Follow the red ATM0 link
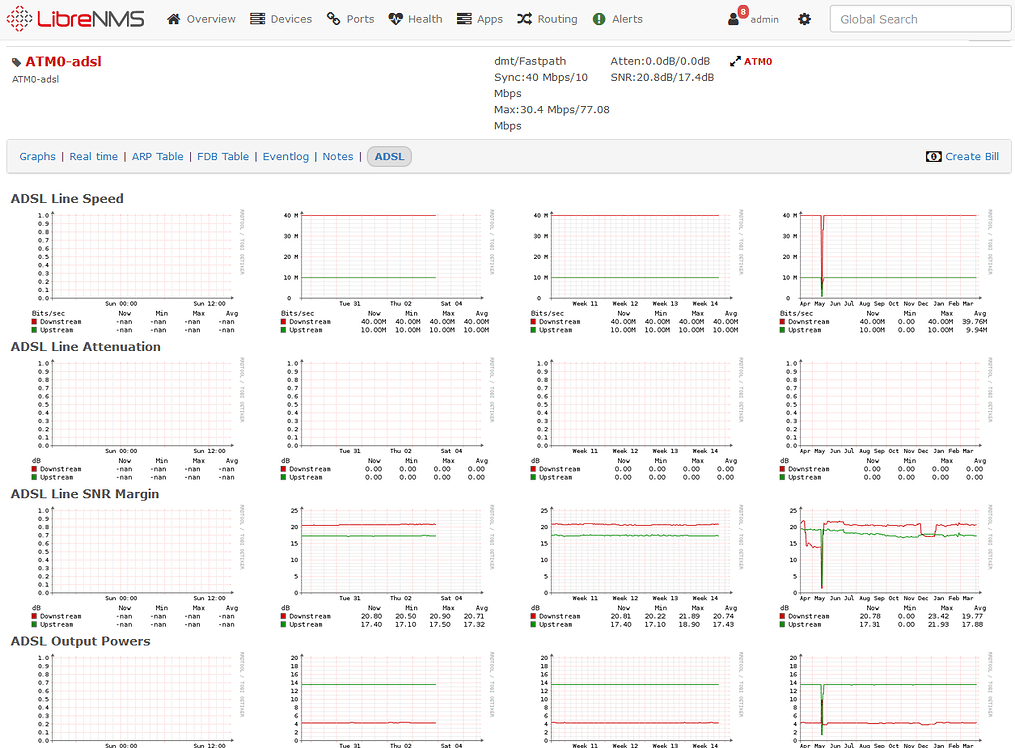Image resolution: width=1015 pixels, height=748 pixels. click(x=757, y=61)
